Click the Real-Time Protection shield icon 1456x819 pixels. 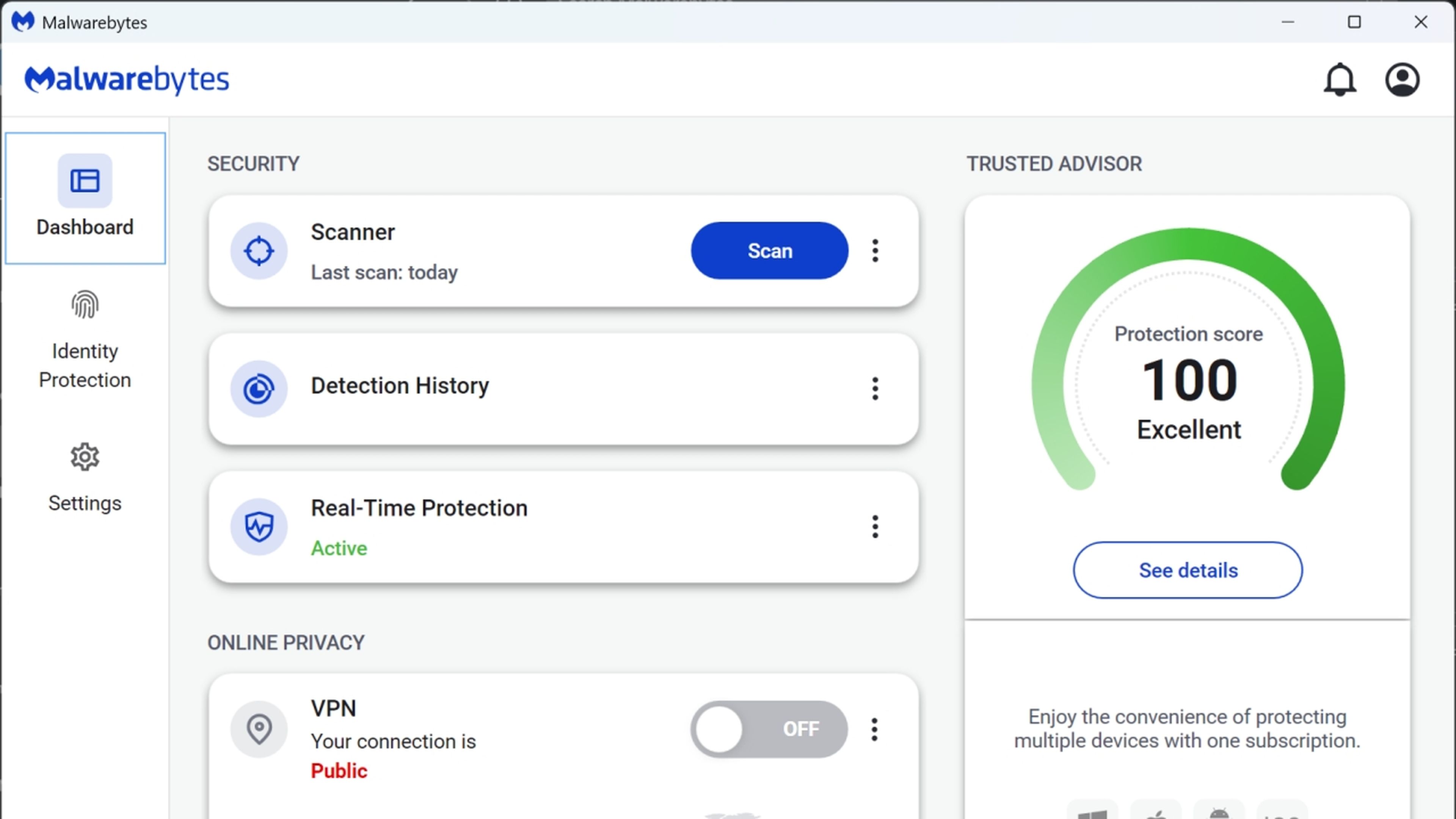pos(259,527)
